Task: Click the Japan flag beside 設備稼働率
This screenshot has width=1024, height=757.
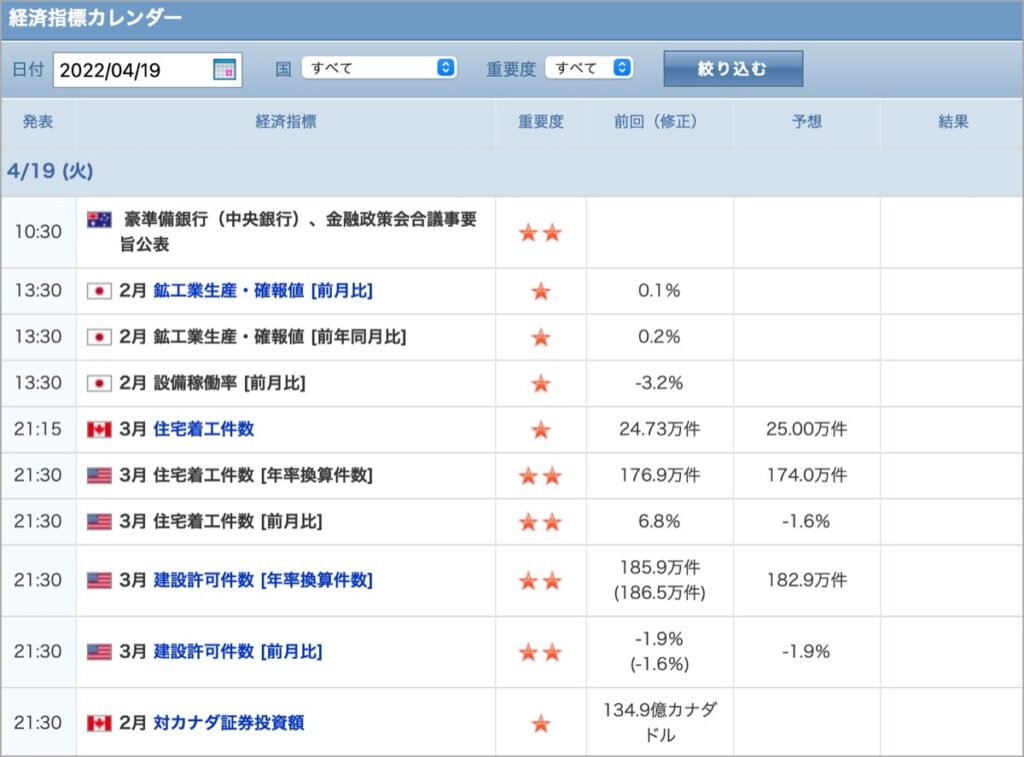Action: pyautogui.click(x=99, y=383)
